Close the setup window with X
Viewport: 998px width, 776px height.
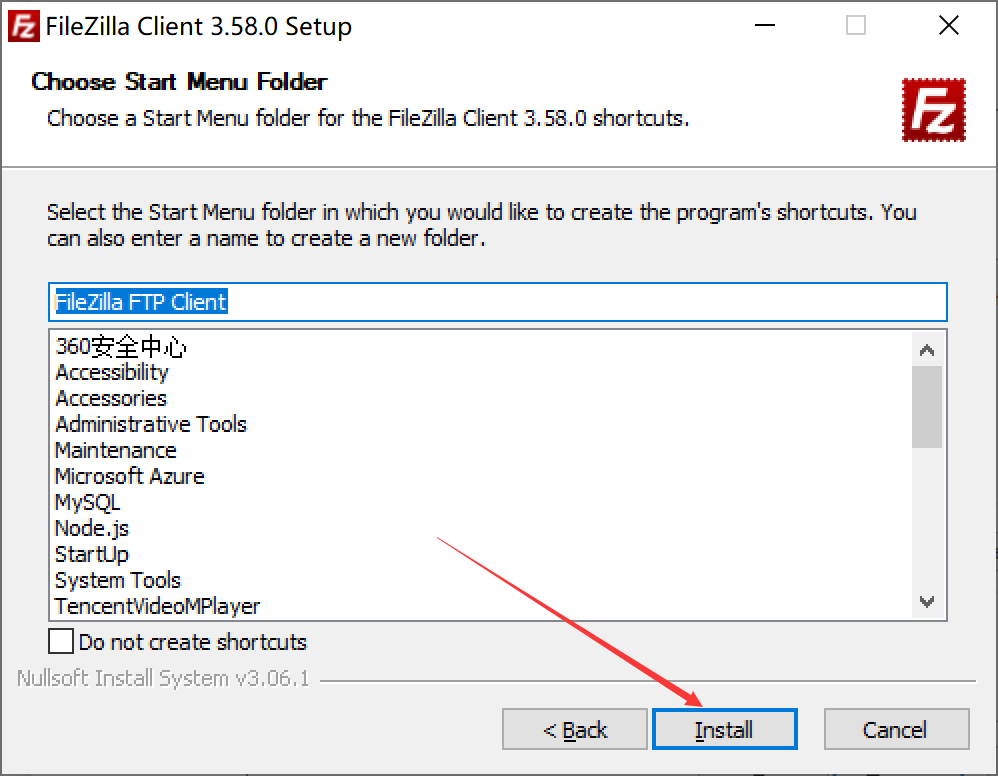[x=949, y=25]
